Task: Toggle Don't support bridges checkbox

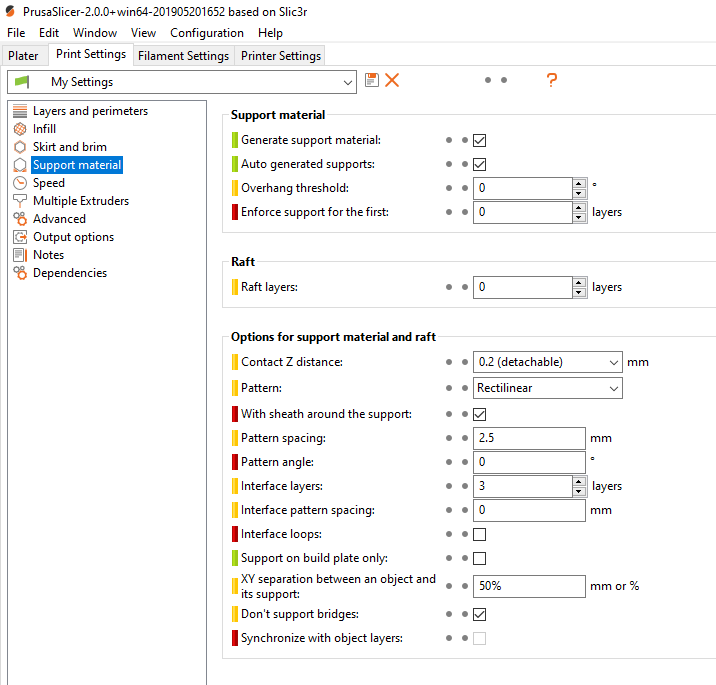Action: tap(479, 614)
